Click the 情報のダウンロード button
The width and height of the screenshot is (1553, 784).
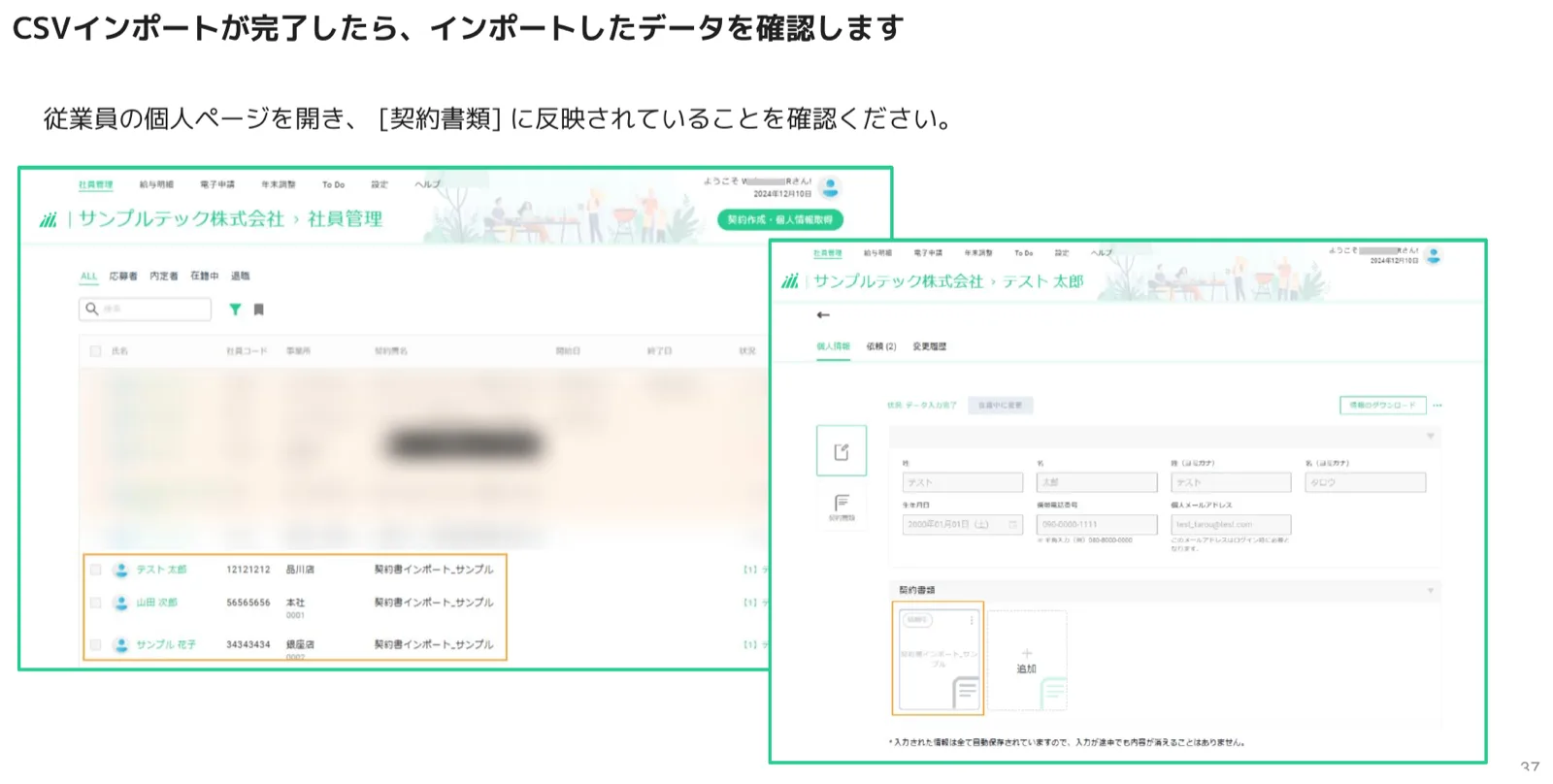pos(1382,406)
